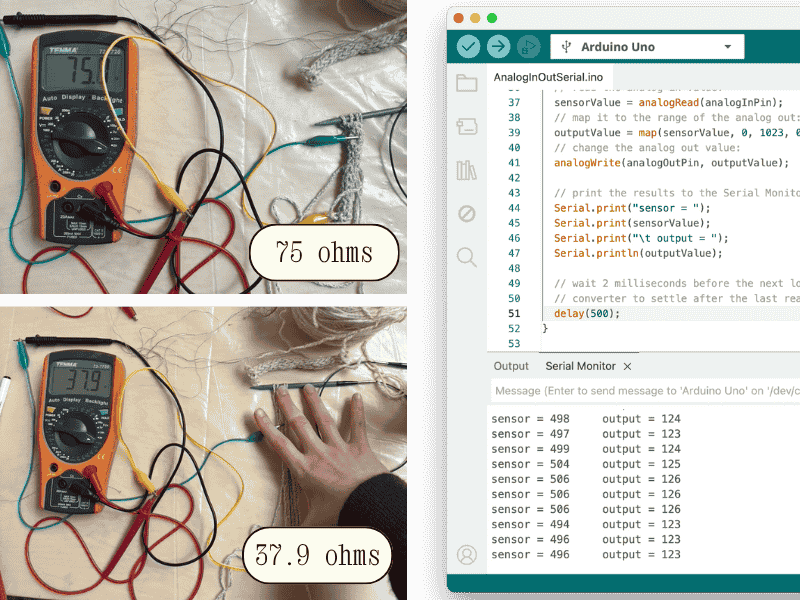
Task: Click line number 44 in the gutter
Action: pos(514,208)
